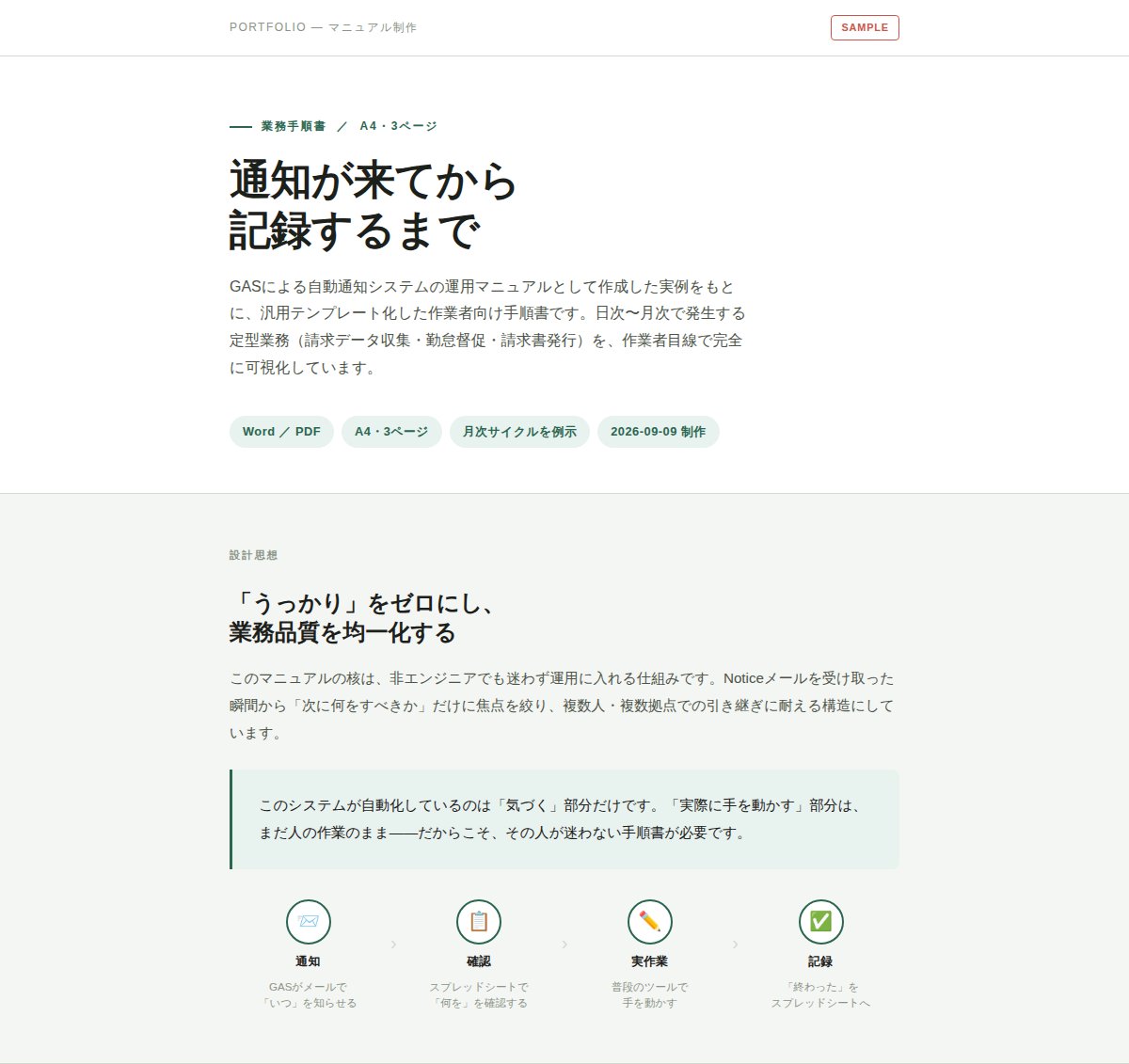Click the paragraph starting このマニュアルの核は

pyautogui.click(x=562, y=706)
